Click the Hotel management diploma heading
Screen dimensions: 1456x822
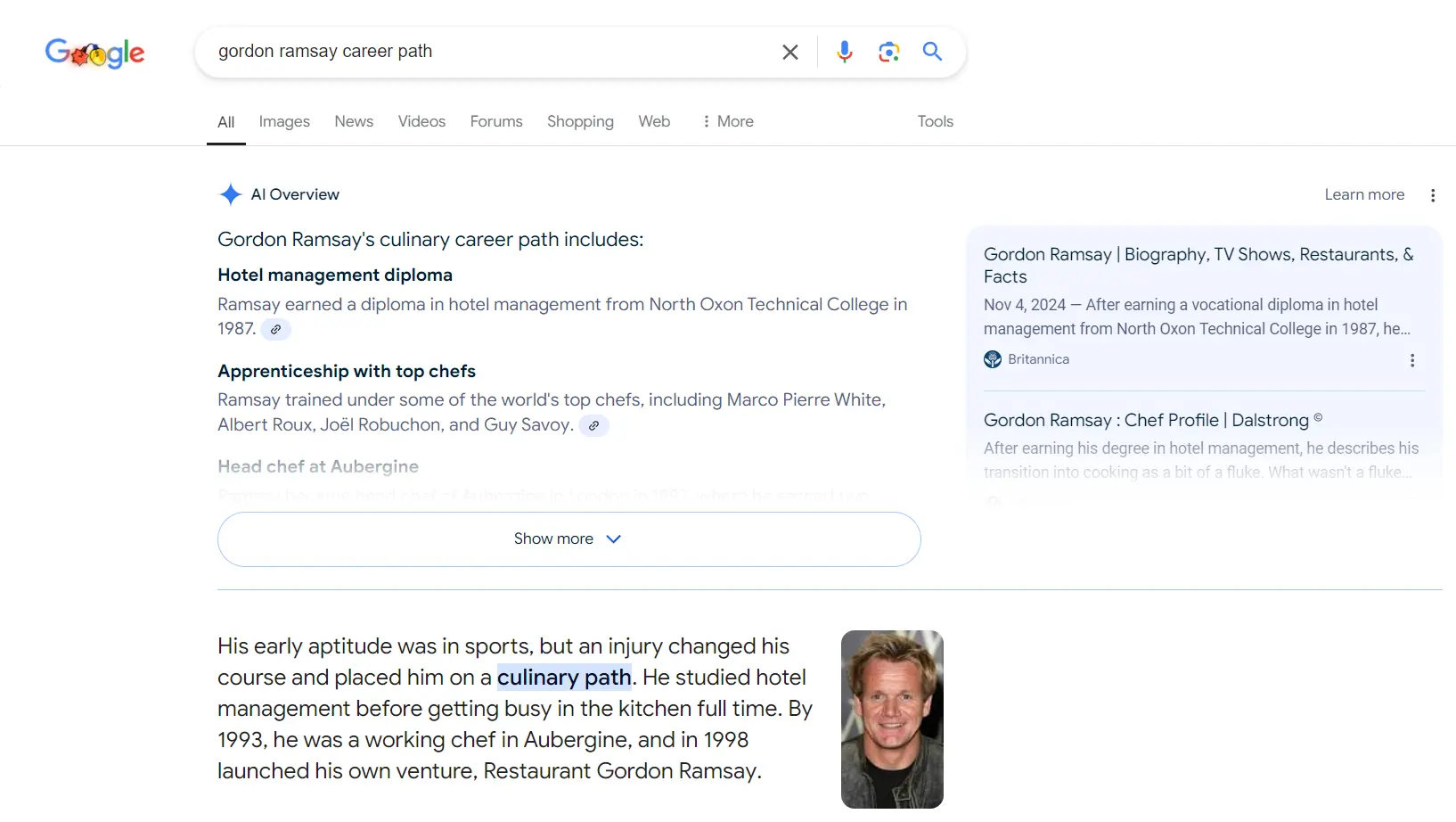[335, 275]
